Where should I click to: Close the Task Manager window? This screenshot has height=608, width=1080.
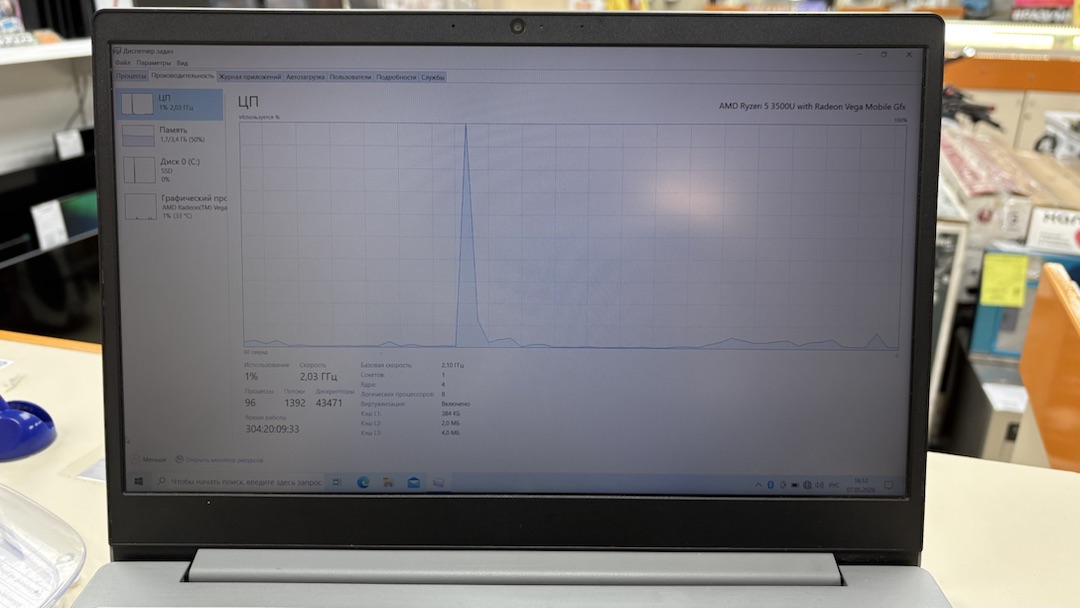coord(909,54)
